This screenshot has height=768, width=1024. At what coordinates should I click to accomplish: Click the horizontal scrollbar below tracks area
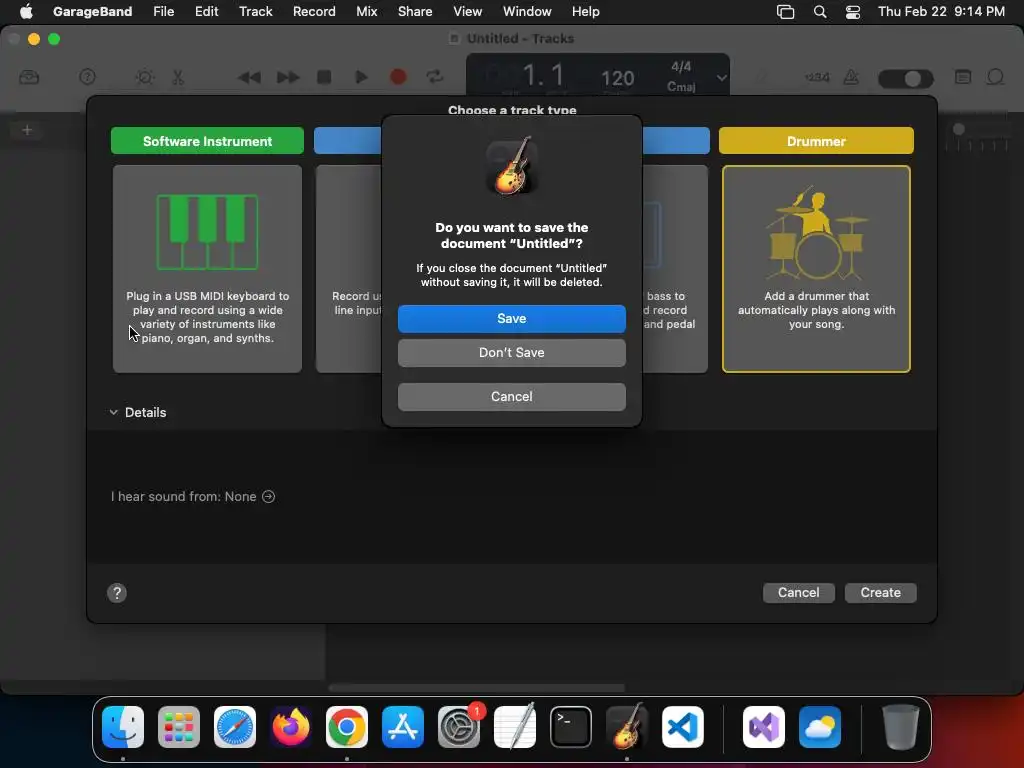point(477,688)
